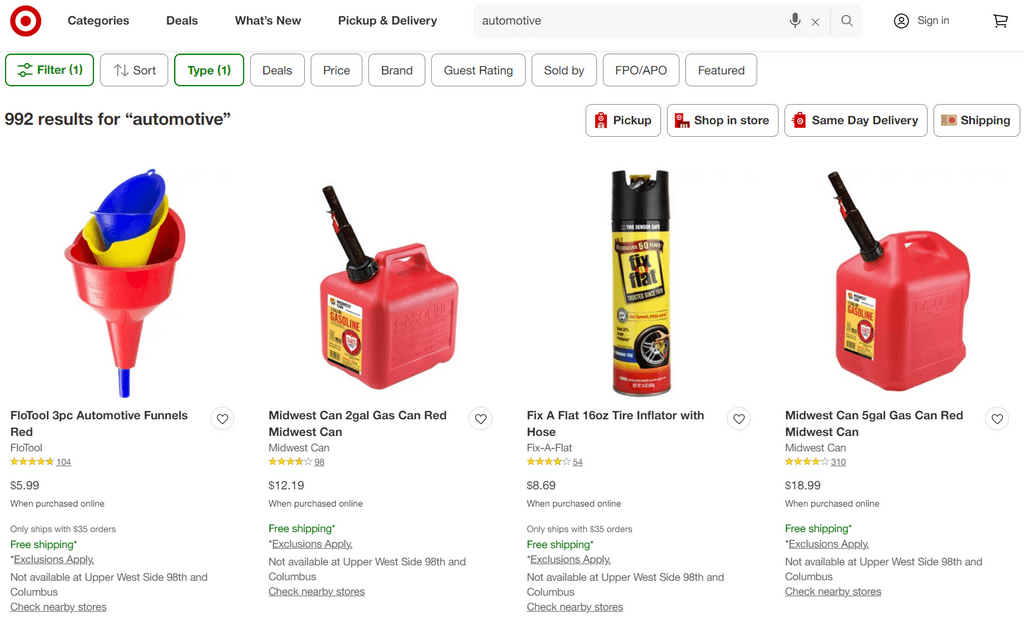
Task: Open the Sort options
Action: pyautogui.click(x=133, y=70)
